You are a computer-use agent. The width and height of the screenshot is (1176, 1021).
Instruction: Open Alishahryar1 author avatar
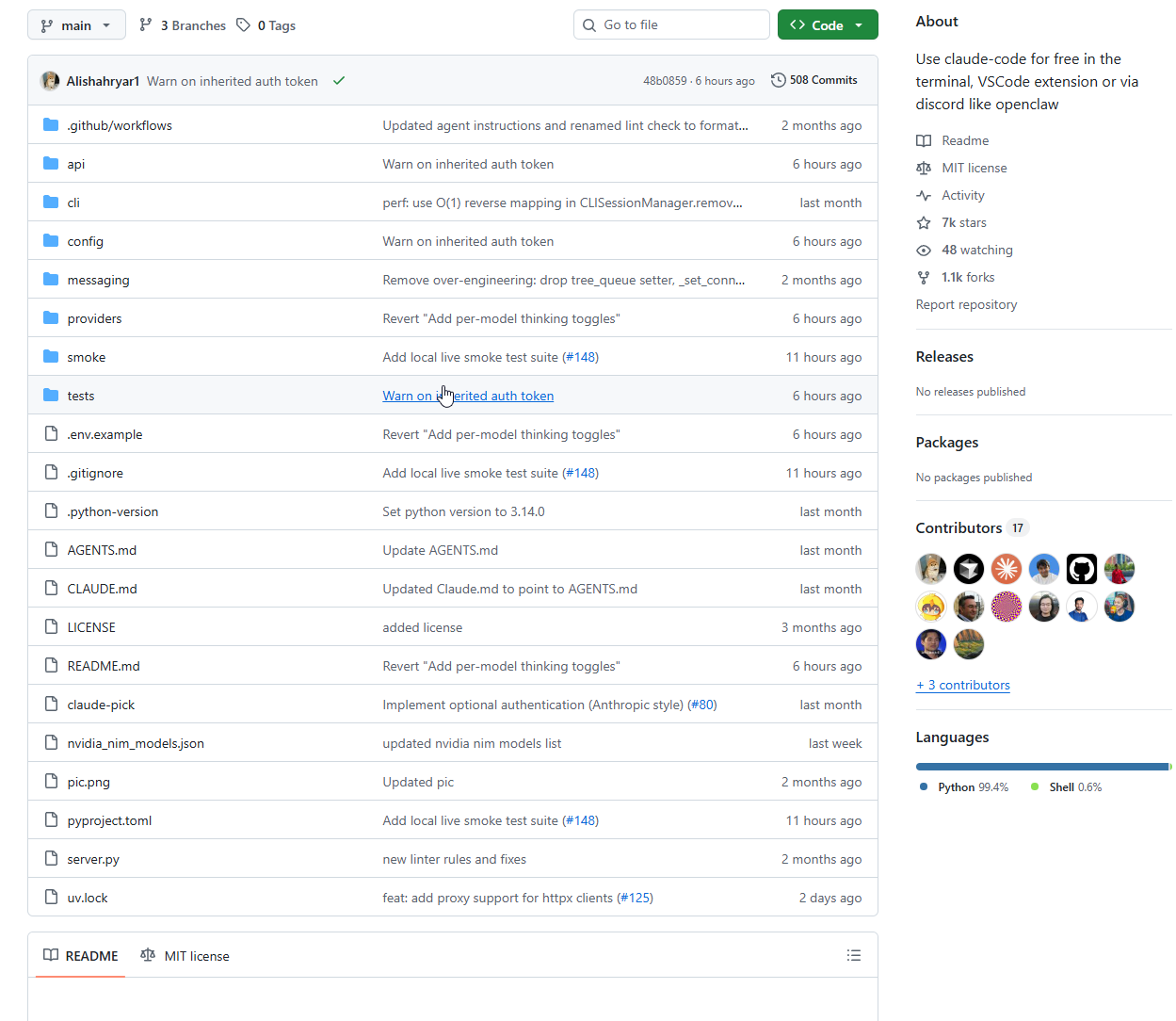point(51,81)
